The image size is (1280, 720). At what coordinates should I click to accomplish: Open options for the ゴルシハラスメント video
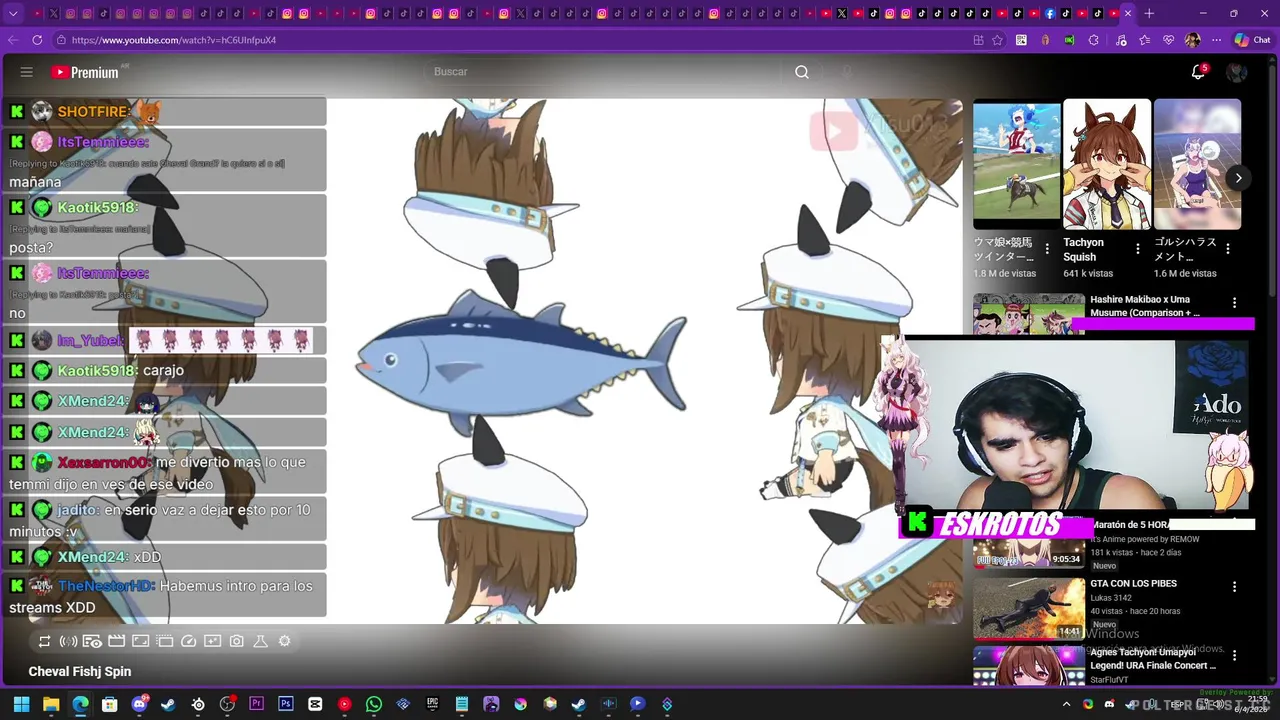1228,249
